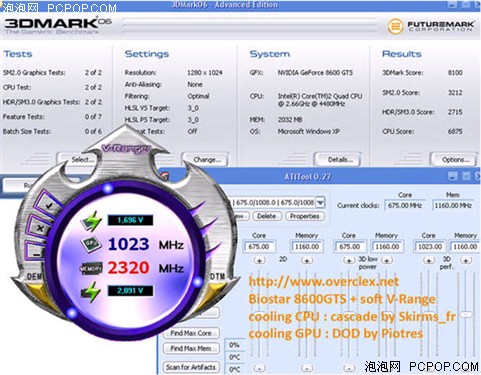The width and height of the screenshot is (481, 375).
Task: Click Scan for Artifacts in ATITool
Action: (x=191, y=367)
